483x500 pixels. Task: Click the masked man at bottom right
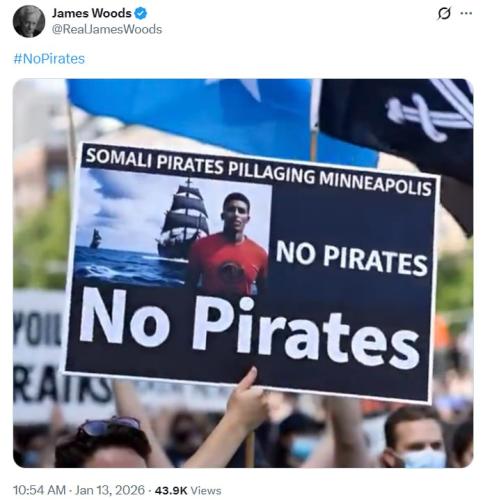415,438
